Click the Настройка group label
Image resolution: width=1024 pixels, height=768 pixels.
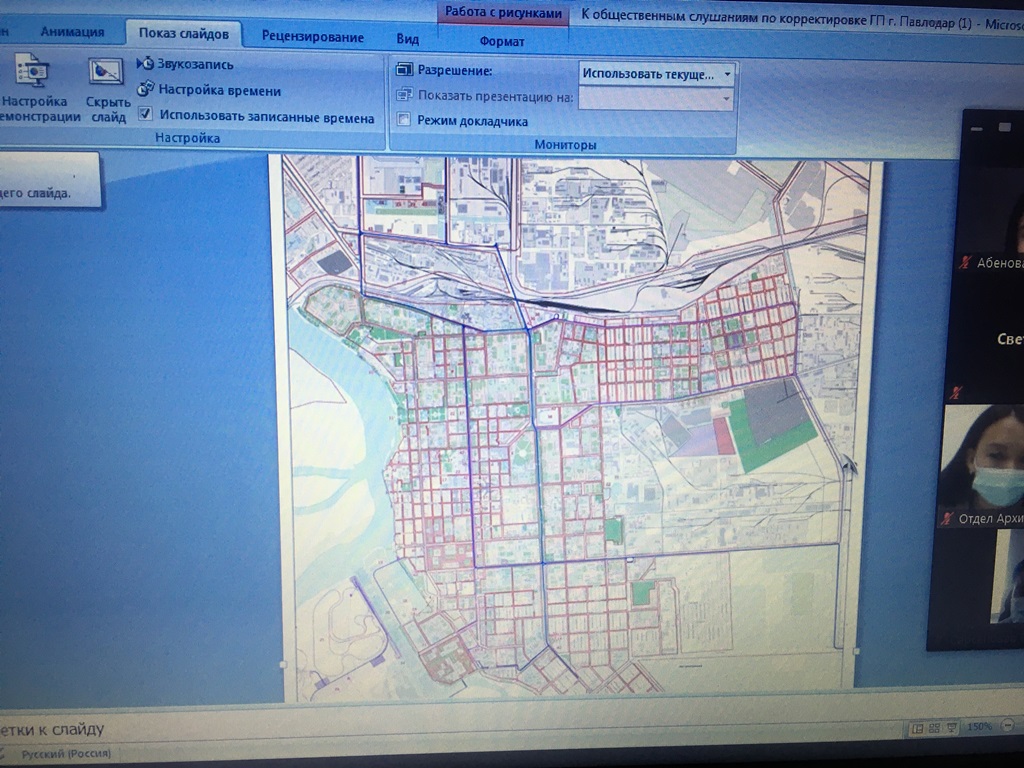(x=187, y=138)
